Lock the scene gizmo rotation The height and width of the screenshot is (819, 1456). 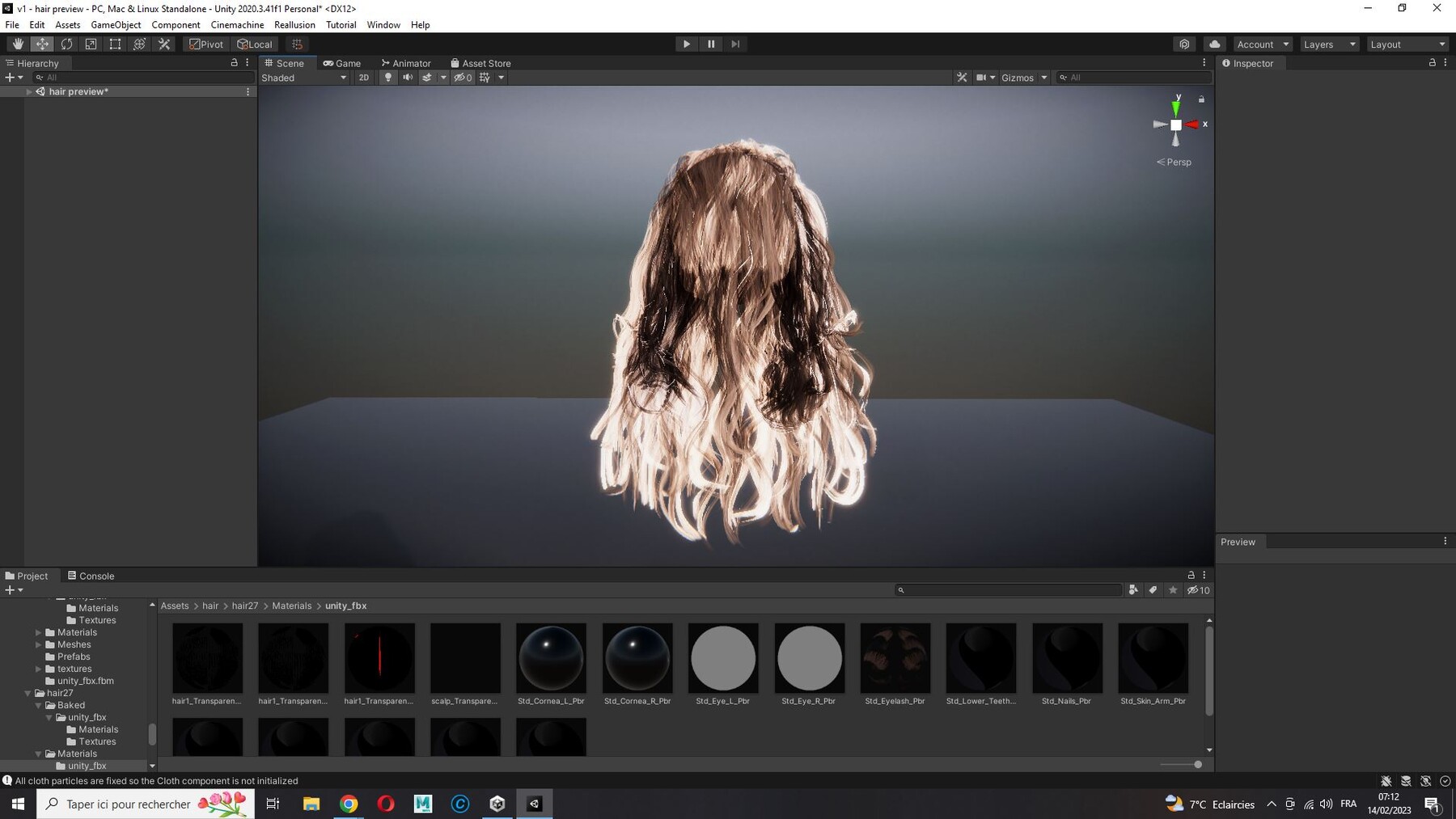[1201, 99]
